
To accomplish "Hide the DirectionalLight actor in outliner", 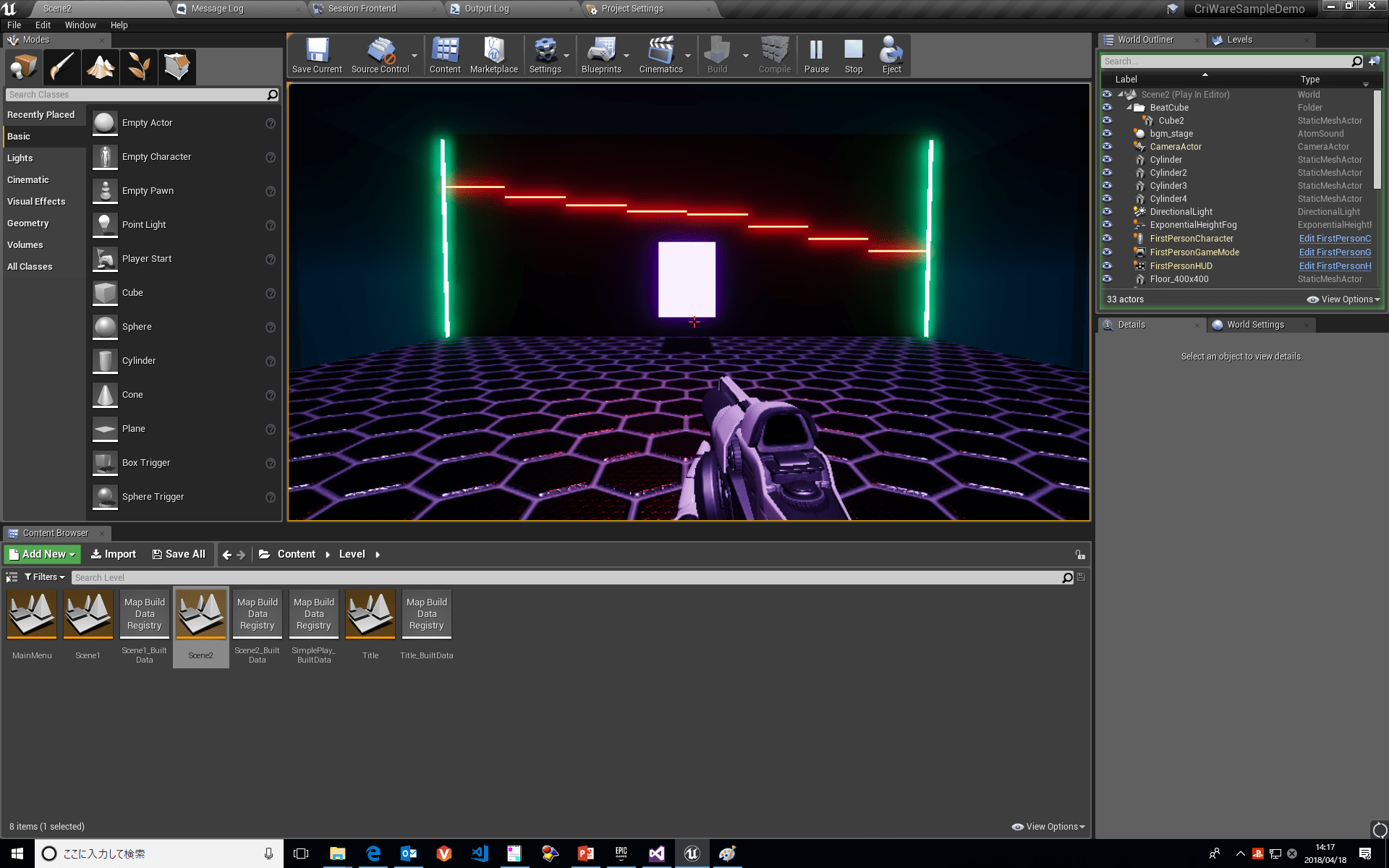I will tap(1107, 212).
